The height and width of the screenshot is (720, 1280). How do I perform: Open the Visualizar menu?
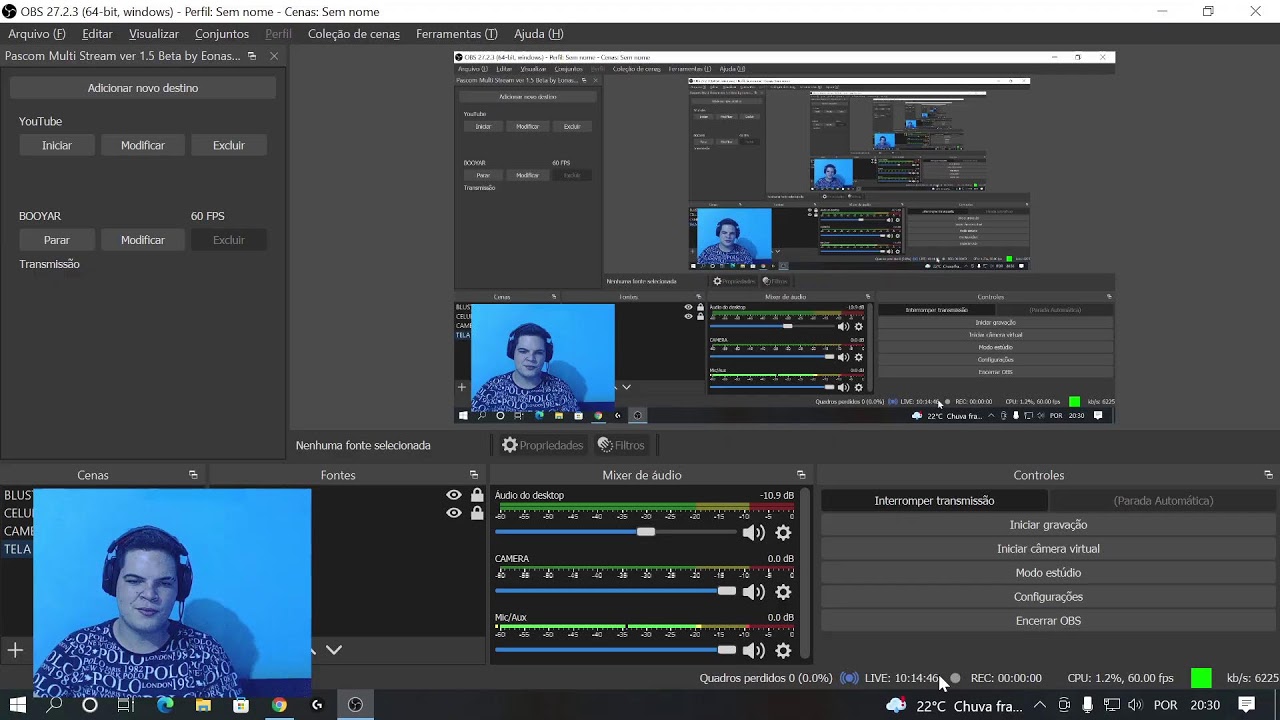click(x=154, y=34)
